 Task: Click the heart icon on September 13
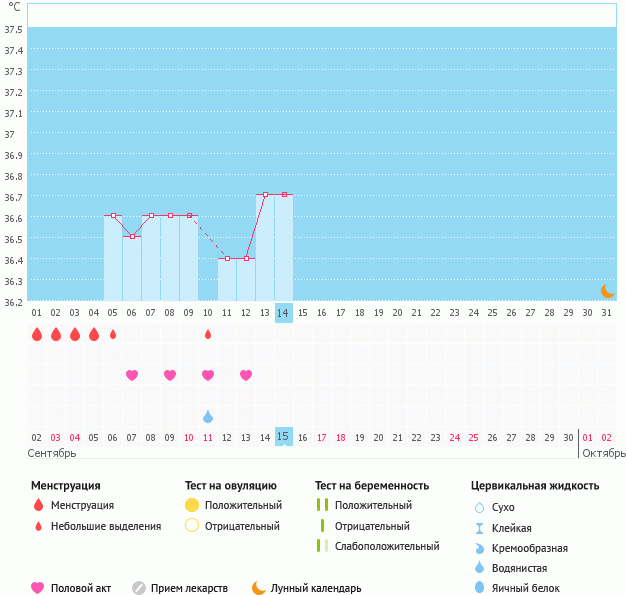[246, 375]
